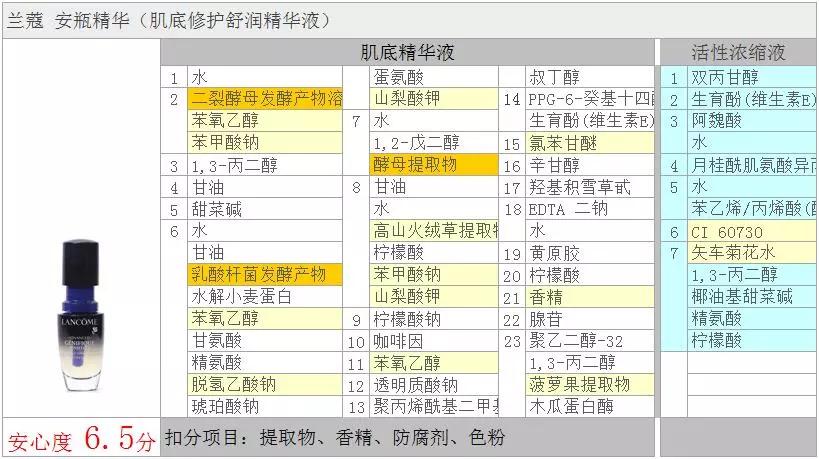Select the PPG-6-癸基十四醇 cell
The height and width of the screenshot is (459, 819).
point(590,99)
